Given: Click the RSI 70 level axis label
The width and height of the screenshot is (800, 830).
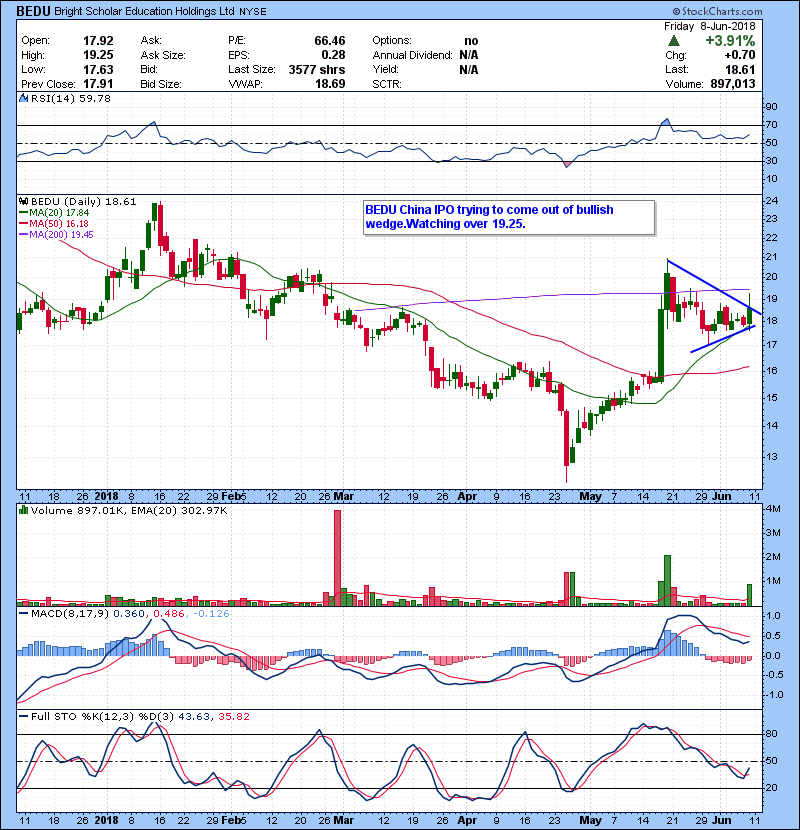Looking at the screenshot, I should 771,125.
